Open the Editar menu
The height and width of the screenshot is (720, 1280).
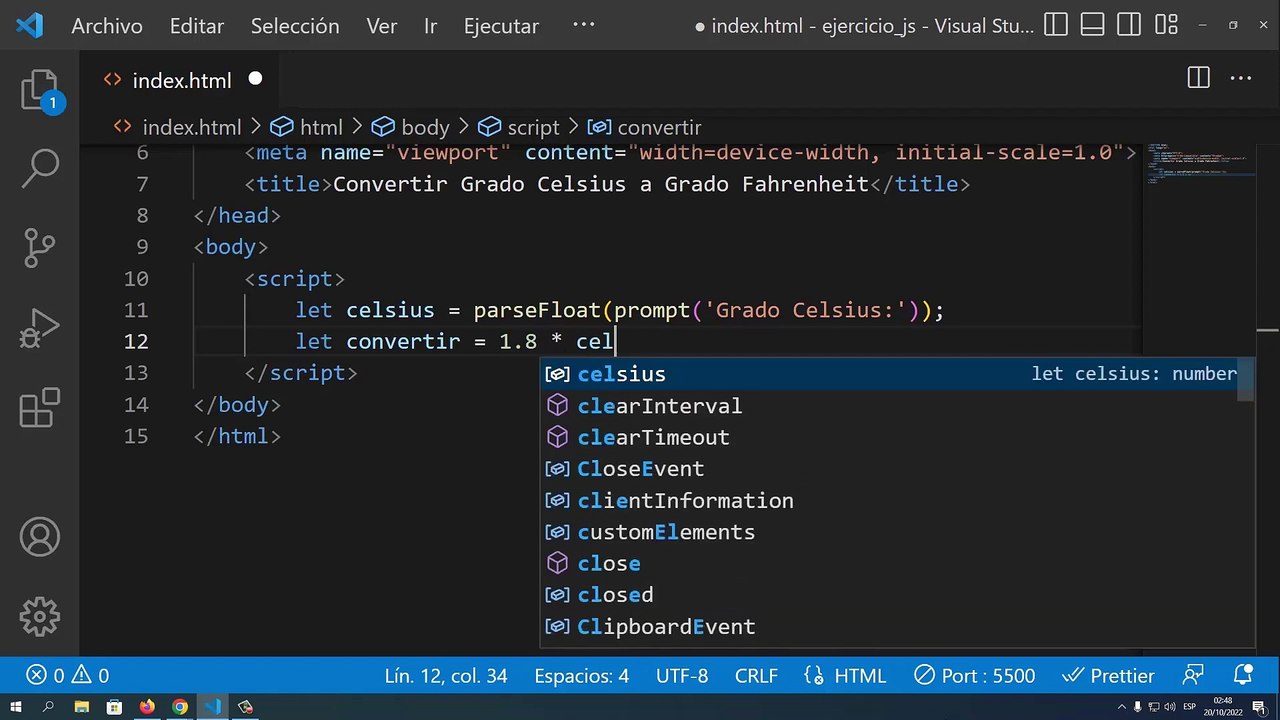(196, 26)
